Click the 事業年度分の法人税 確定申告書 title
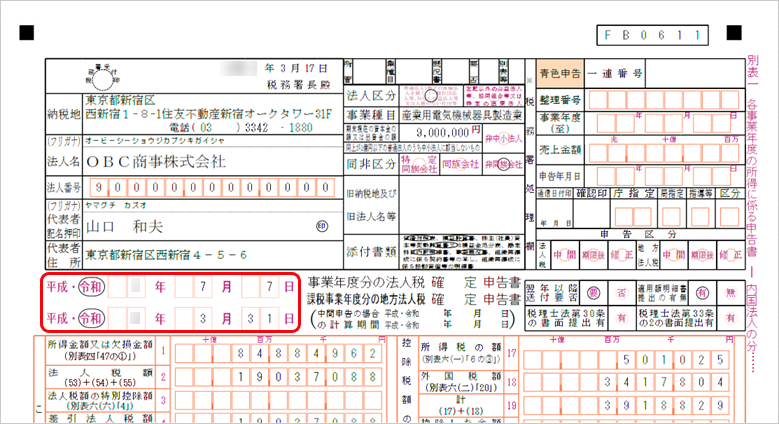The width and height of the screenshot is (779, 424). tap(413, 283)
